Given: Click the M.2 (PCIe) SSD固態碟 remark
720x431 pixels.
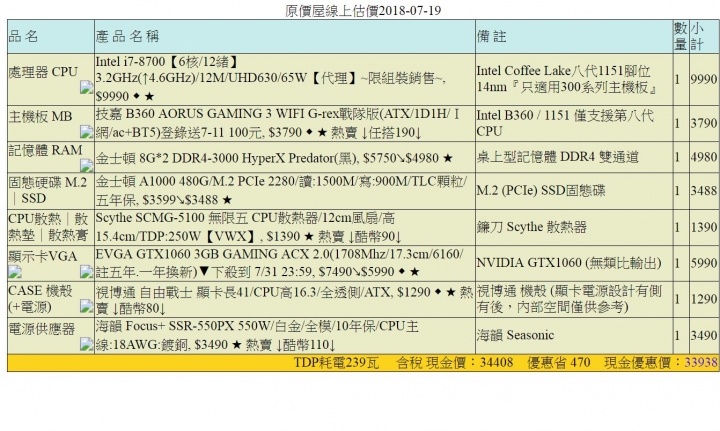Looking at the screenshot, I should 541,190.
